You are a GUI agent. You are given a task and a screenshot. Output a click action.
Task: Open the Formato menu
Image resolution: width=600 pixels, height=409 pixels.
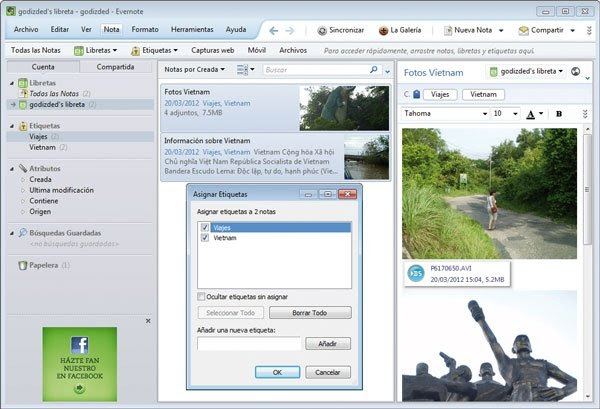coord(145,29)
